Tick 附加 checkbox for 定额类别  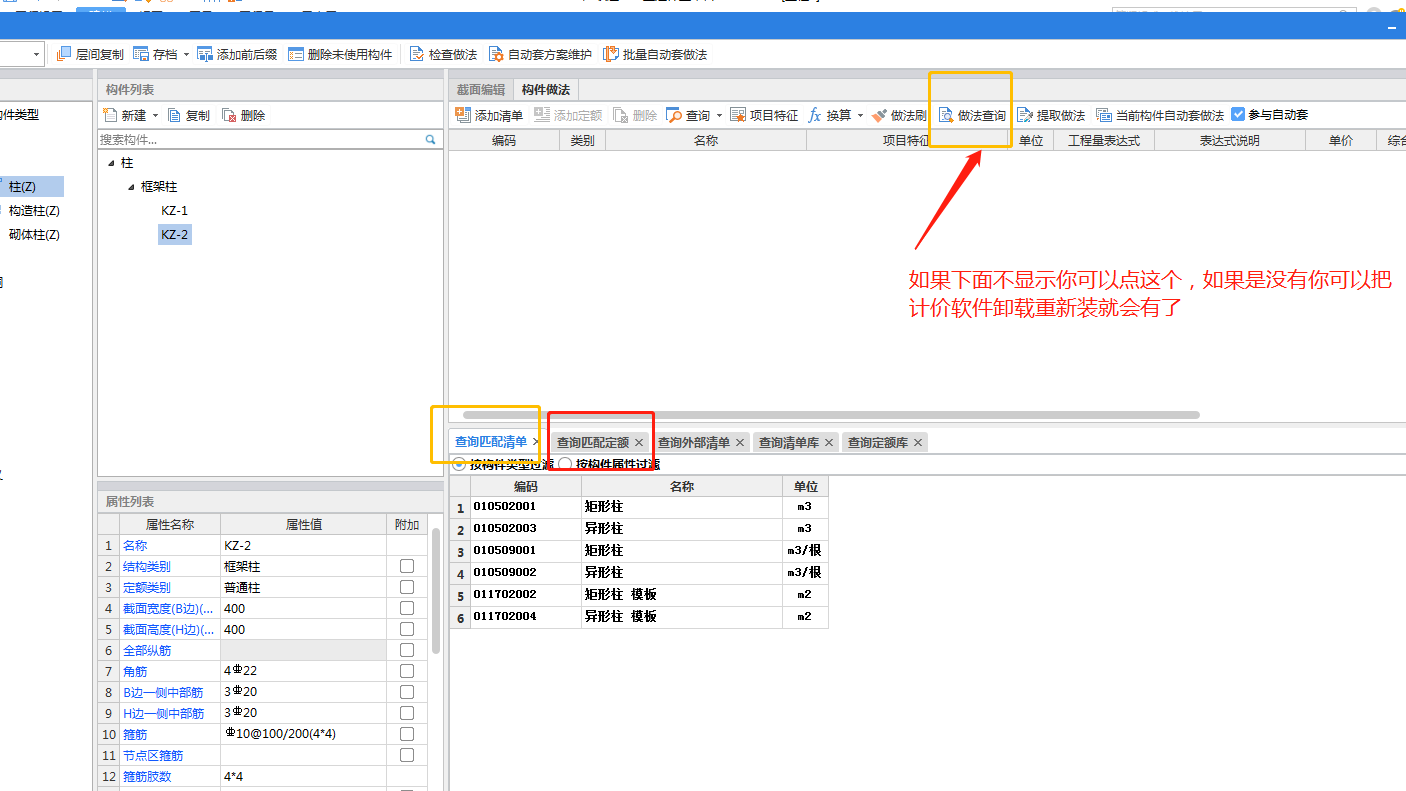(x=407, y=587)
